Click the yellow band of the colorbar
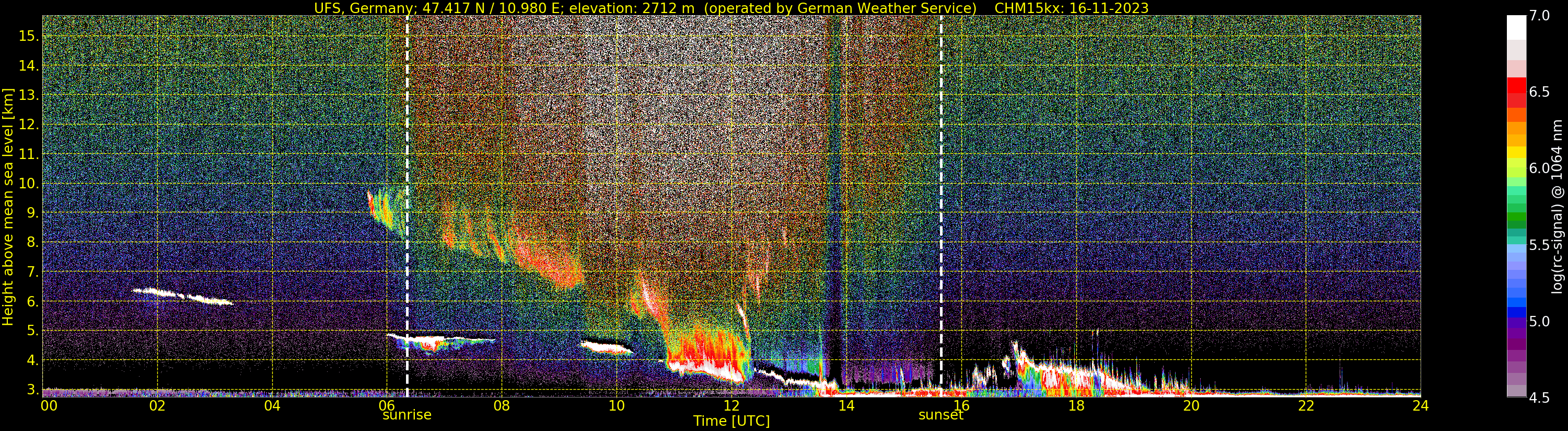This screenshot has height=431, width=1568. (1516, 153)
